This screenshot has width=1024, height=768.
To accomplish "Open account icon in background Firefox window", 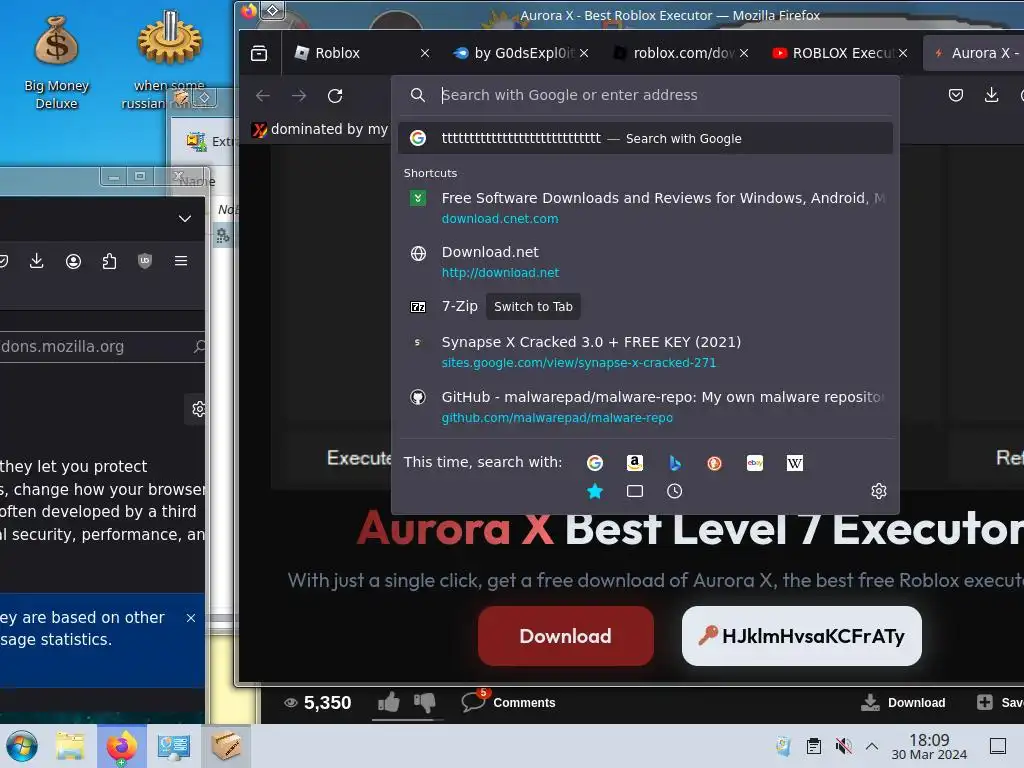I will (73, 261).
